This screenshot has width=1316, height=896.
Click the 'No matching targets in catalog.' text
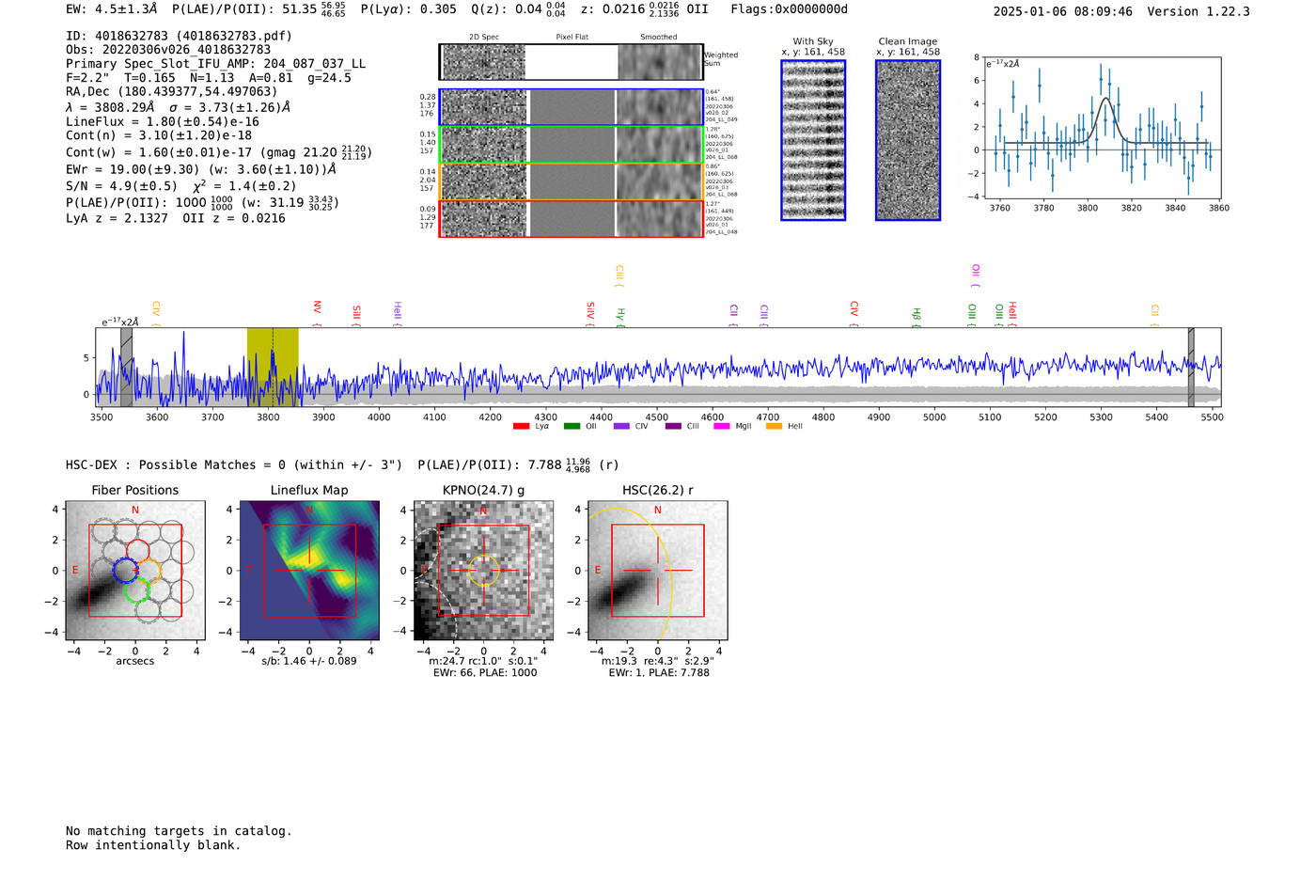tap(179, 831)
